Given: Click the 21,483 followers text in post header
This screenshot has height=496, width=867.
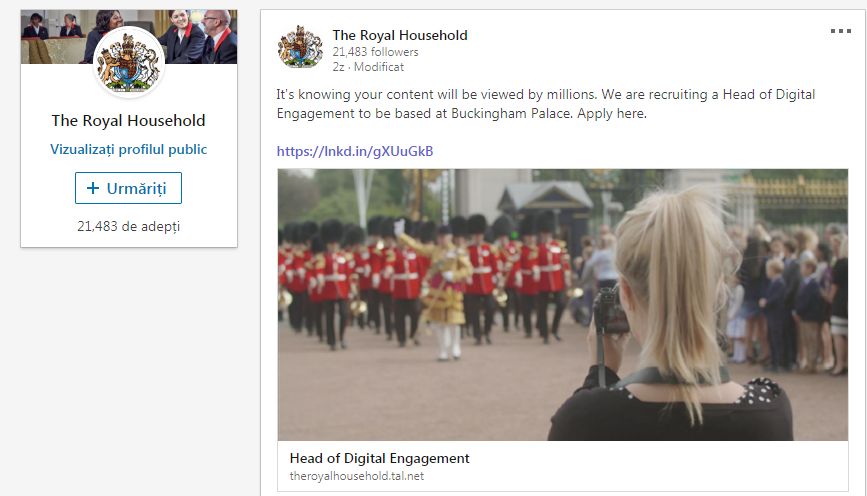Looking at the screenshot, I should coord(375,52).
